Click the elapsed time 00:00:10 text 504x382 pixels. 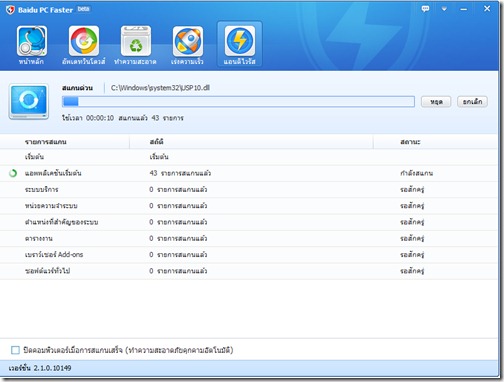(x=100, y=118)
